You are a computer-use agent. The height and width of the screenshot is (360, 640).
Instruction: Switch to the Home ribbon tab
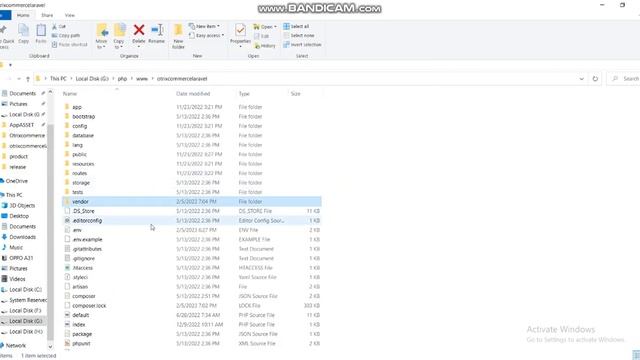click(23, 15)
